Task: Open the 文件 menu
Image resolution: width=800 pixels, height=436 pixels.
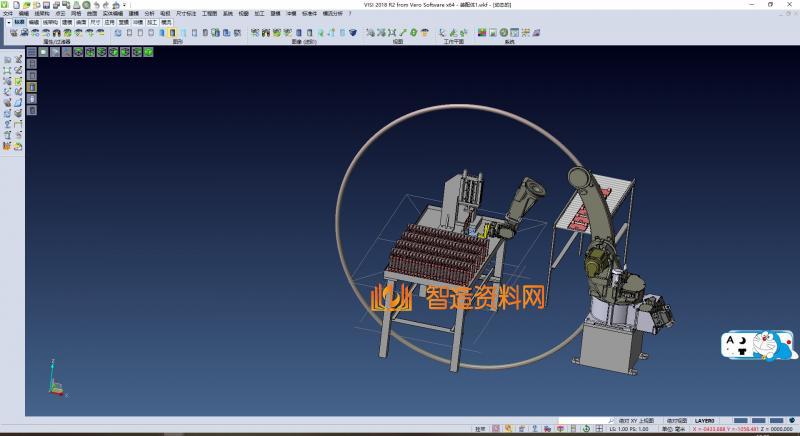Action: coord(8,13)
